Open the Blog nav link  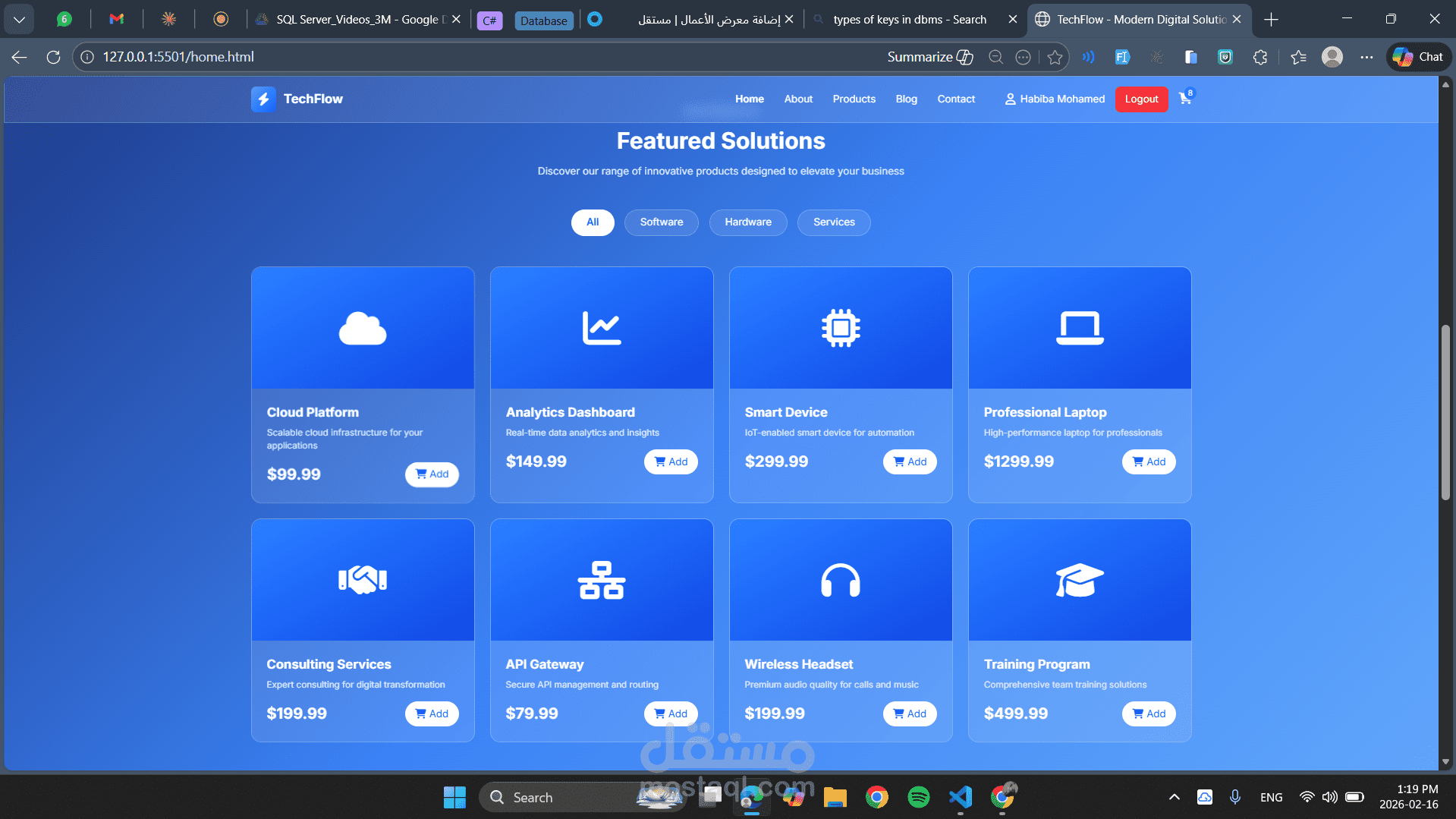[906, 99]
